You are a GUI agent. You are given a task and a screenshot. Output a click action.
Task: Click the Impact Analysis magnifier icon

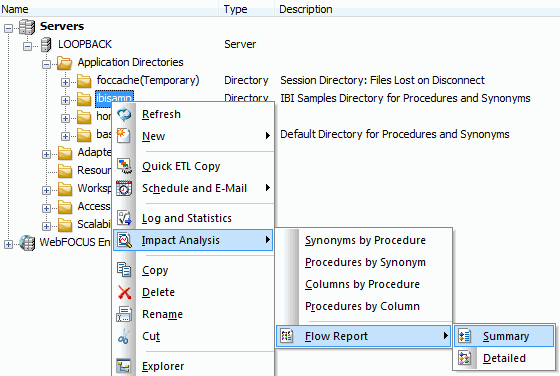125,240
